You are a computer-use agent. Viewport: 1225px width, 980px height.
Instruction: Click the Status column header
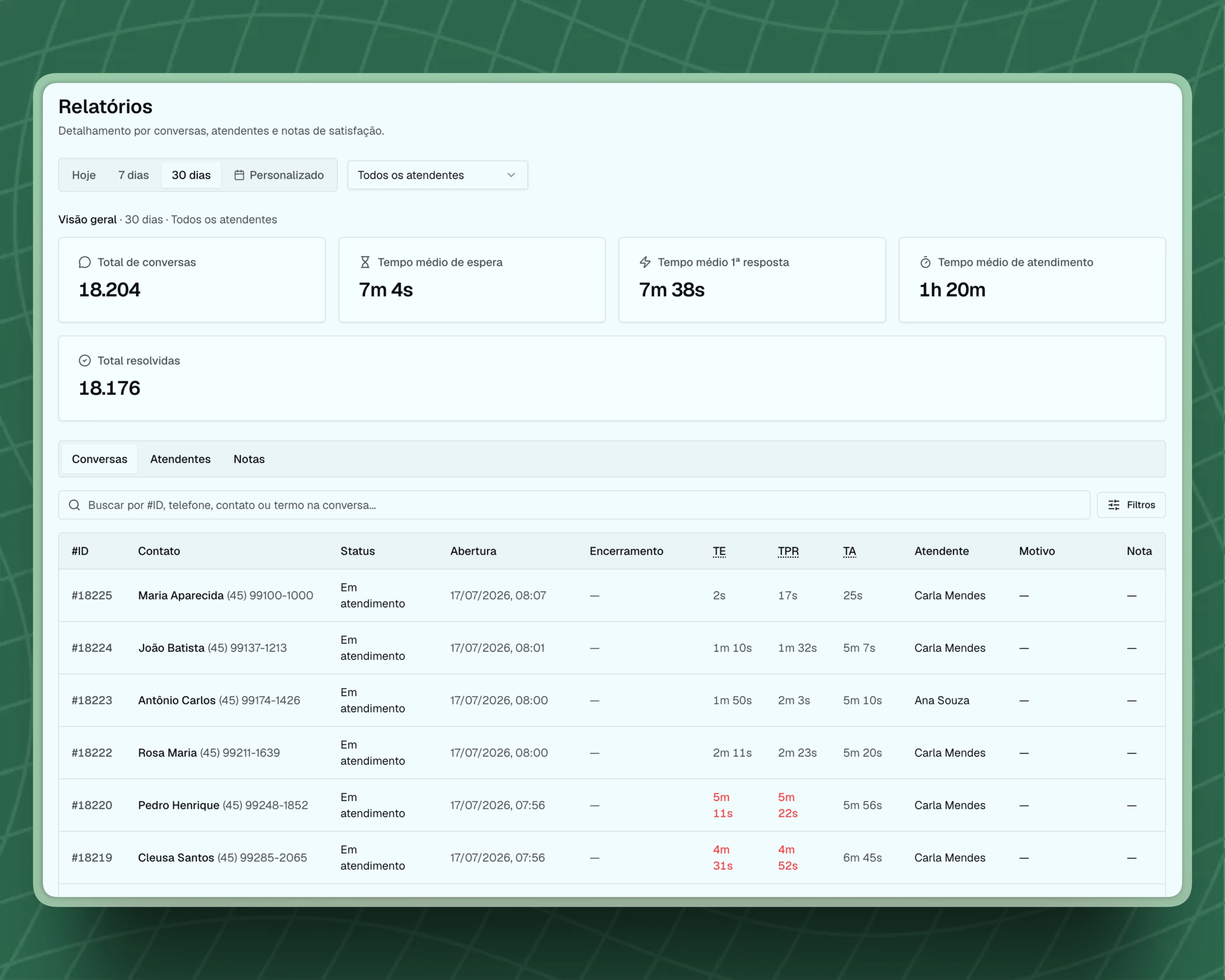click(x=357, y=551)
